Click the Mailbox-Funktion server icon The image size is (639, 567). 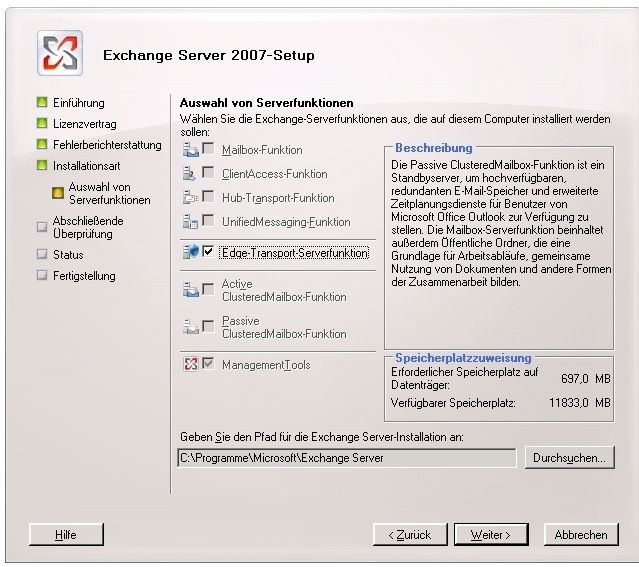(191, 150)
